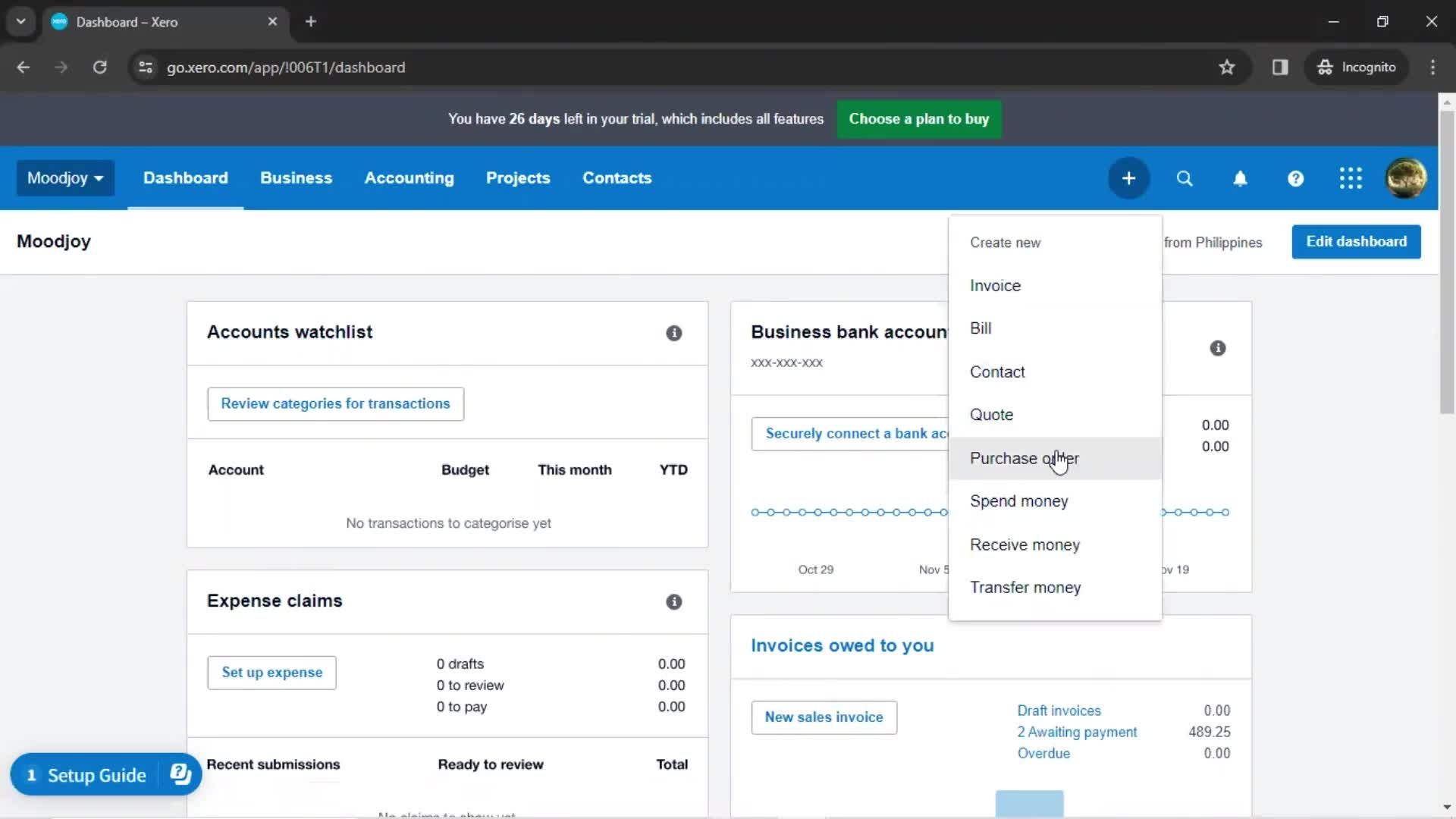Select Purchase order from Create new
Image resolution: width=1456 pixels, height=819 pixels.
pos(1055,458)
